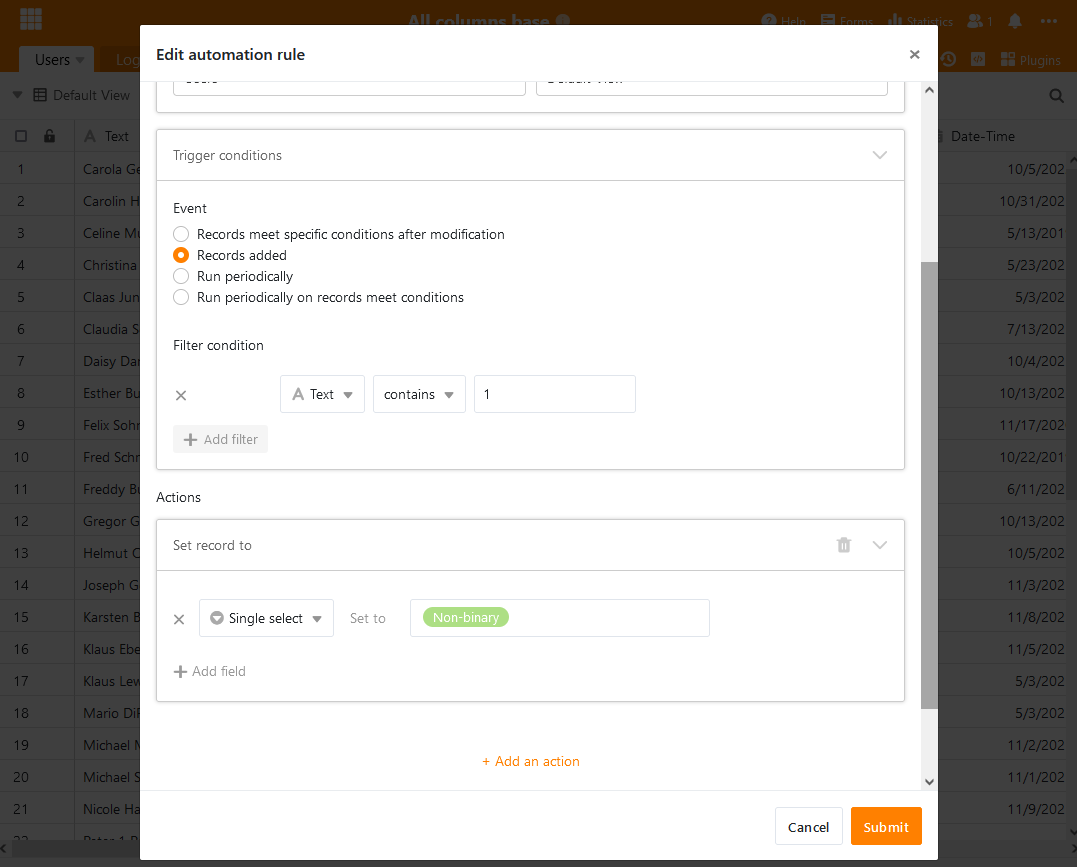
Task: Remove the Text contains filter condition
Action: click(x=181, y=395)
